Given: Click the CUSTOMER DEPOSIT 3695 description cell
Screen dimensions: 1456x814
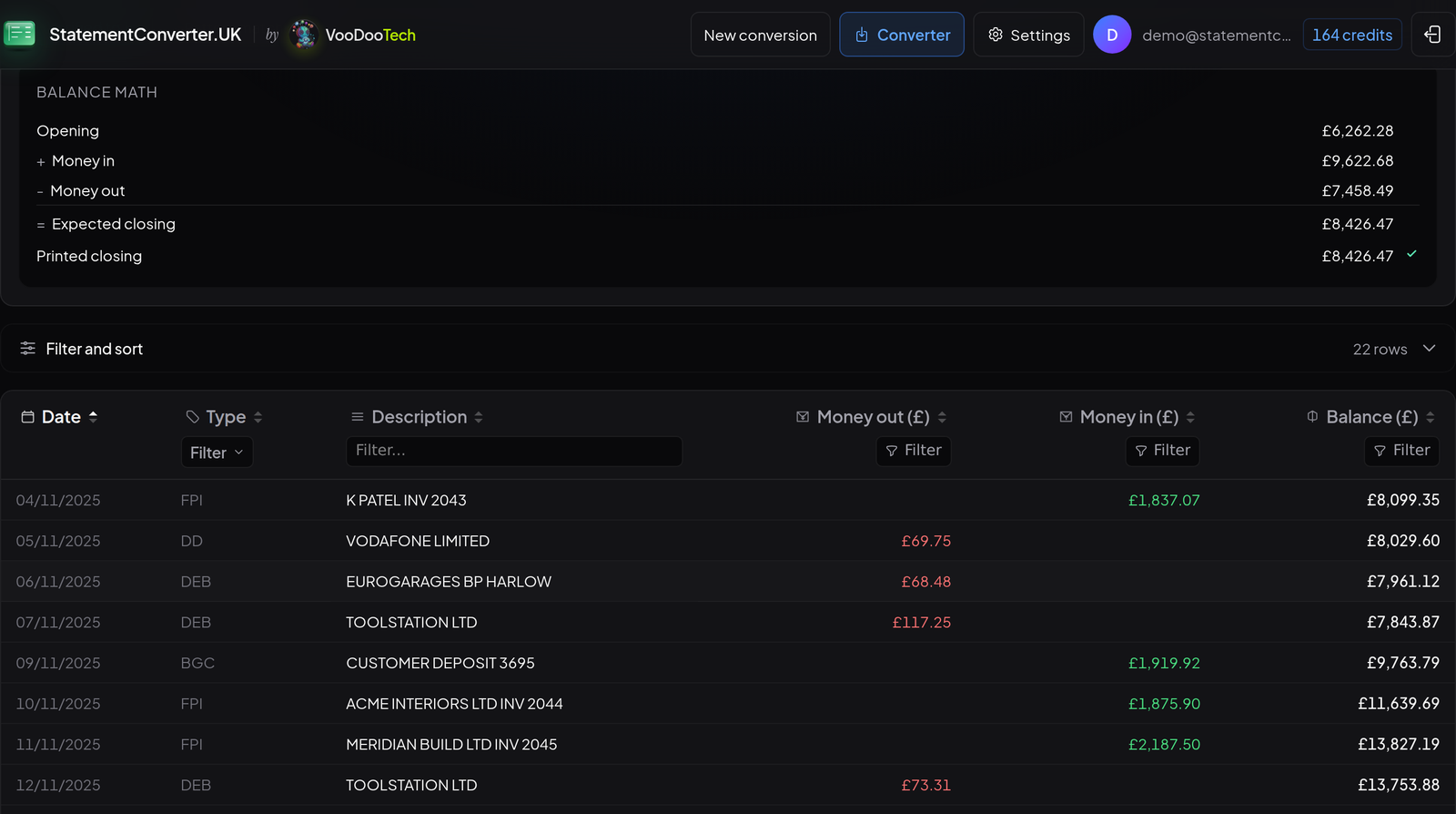Looking at the screenshot, I should tap(440, 664).
